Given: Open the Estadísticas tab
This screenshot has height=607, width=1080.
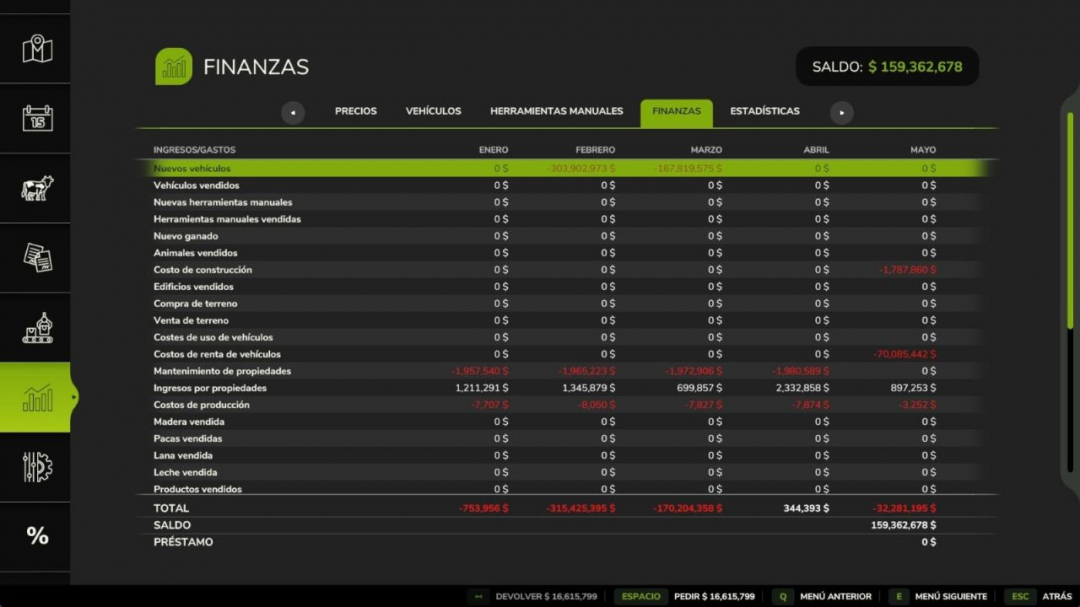Looking at the screenshot, I should coord(765,111).
